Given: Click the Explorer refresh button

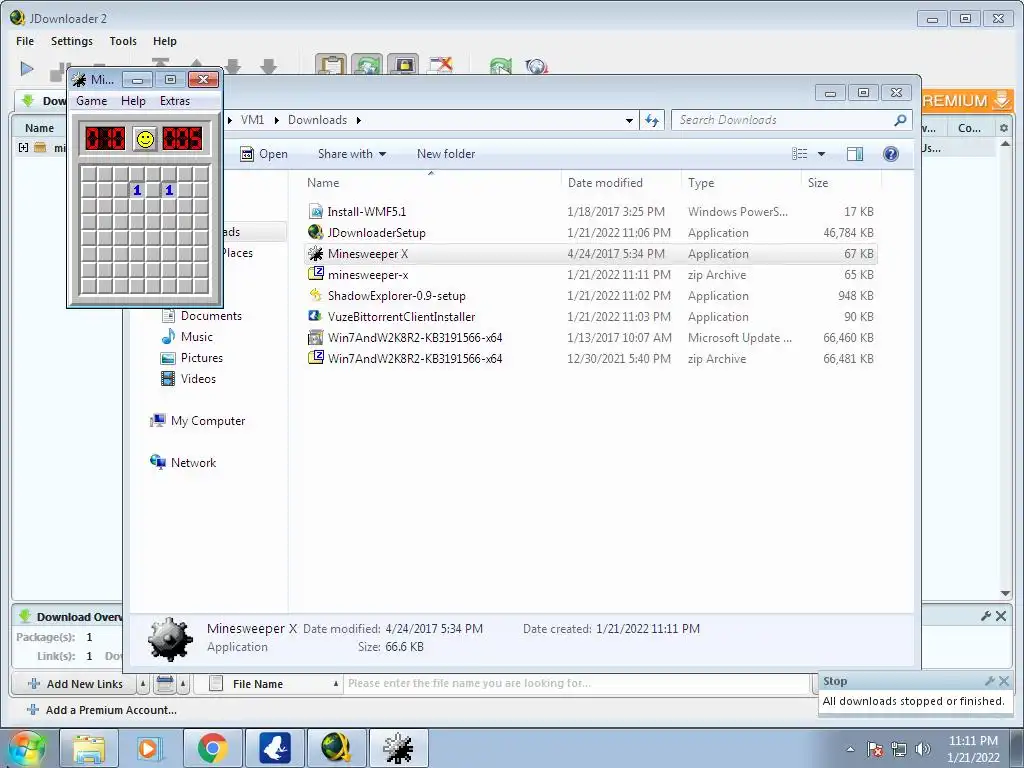Looking at the screenshot, I should [652, 120].
